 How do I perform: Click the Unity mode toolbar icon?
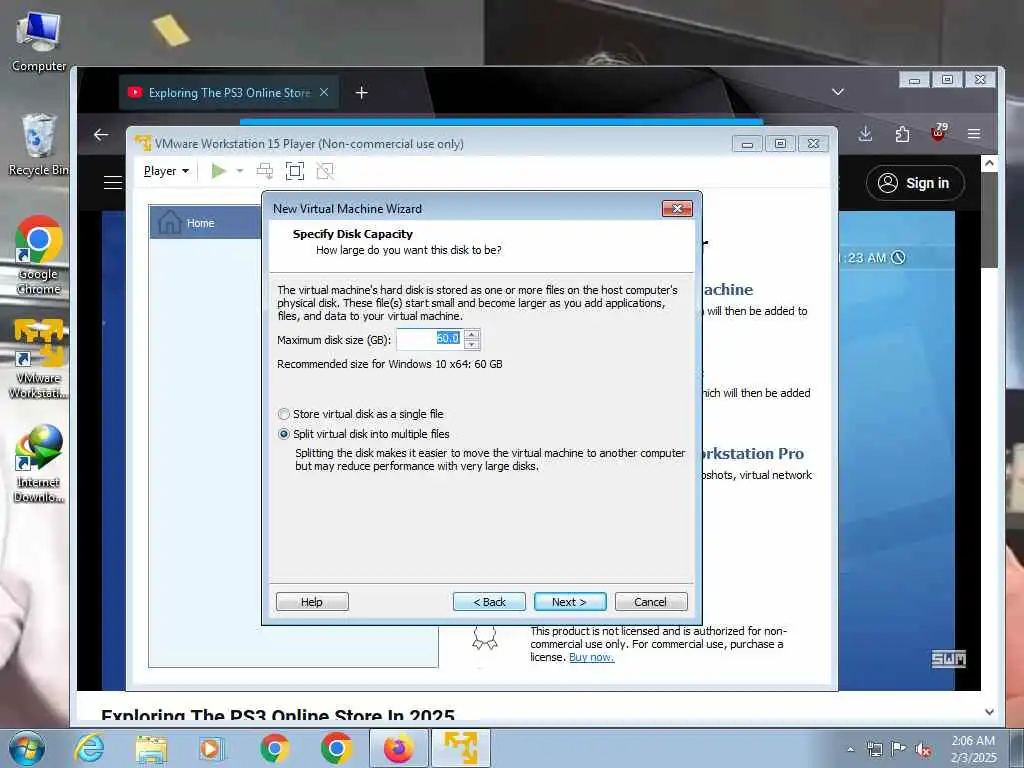pyautogui.click(x=325, y=171)
